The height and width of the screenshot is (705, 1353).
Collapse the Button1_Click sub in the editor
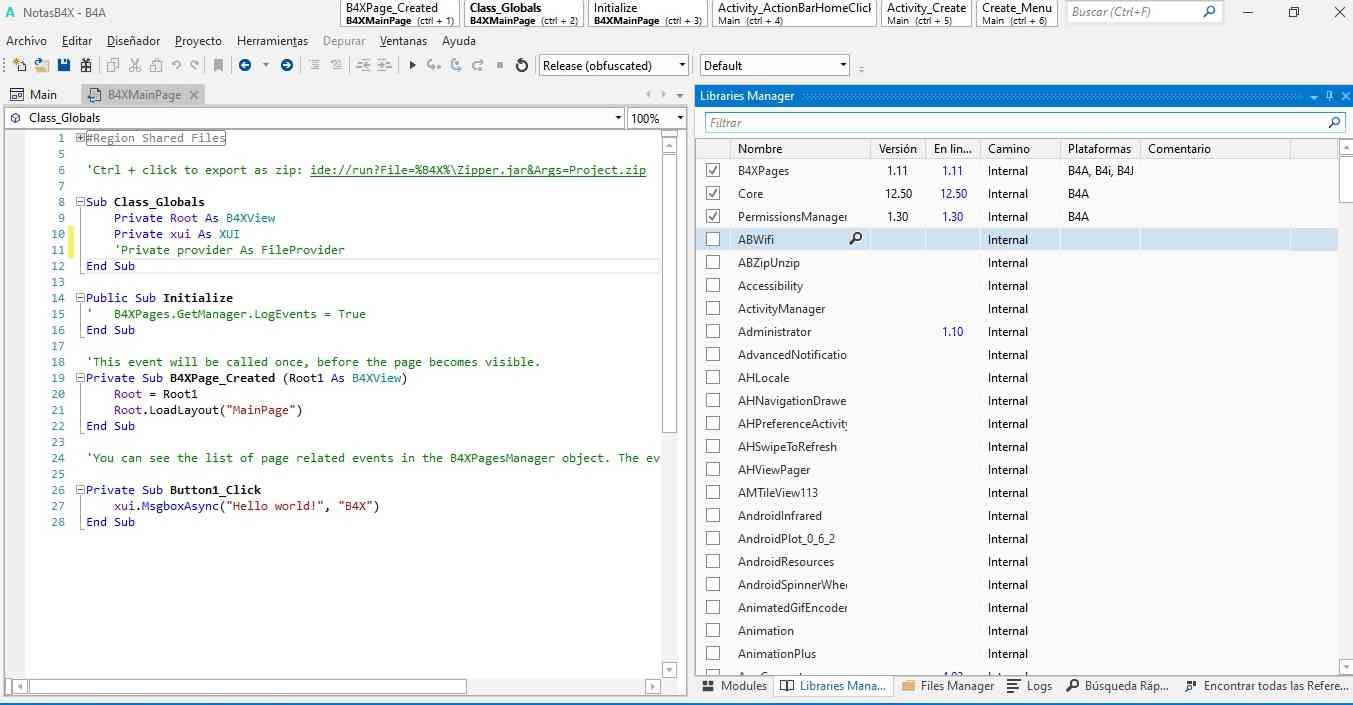(x=79, y=490)
